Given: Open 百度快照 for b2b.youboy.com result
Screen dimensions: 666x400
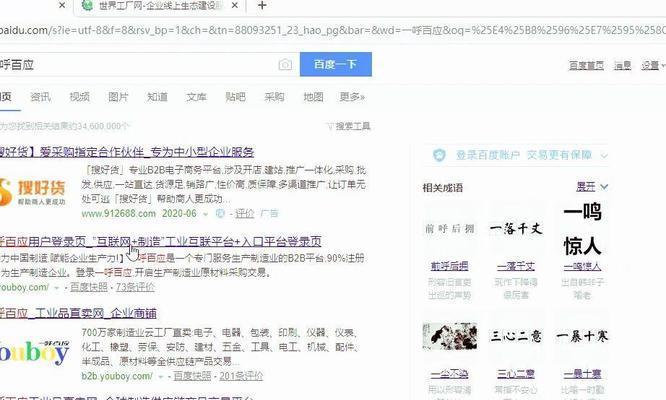Looking at the screenshot, I should pos(192,376).
